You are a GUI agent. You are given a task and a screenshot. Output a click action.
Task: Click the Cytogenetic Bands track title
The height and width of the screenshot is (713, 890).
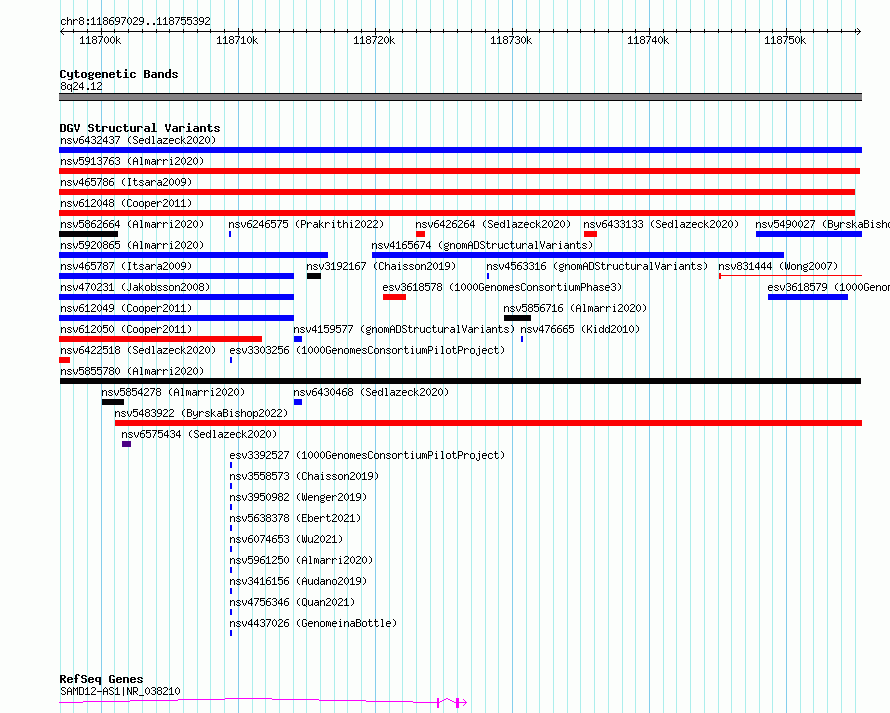119,74
